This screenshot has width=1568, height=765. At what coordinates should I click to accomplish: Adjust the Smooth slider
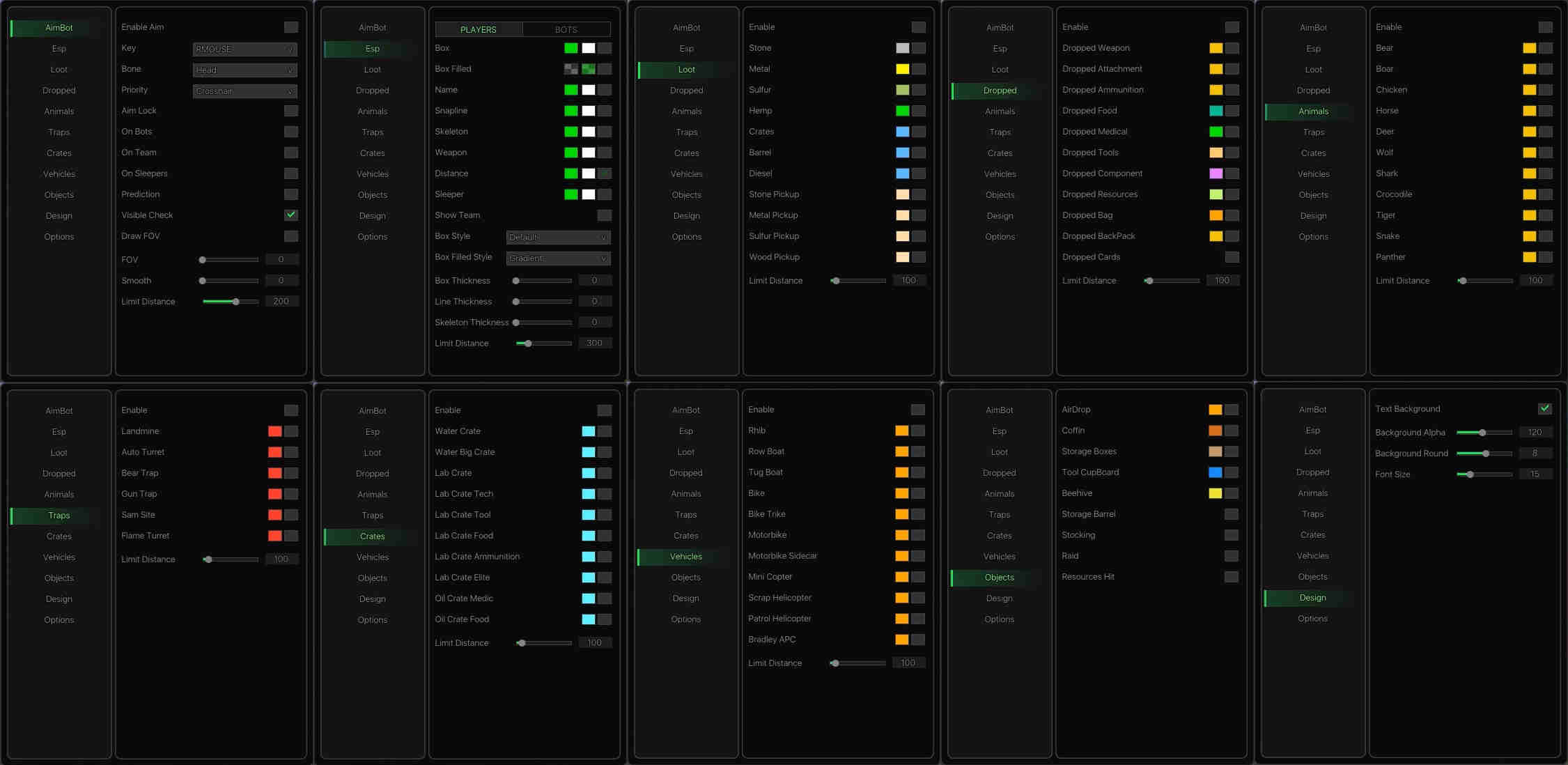230,281
